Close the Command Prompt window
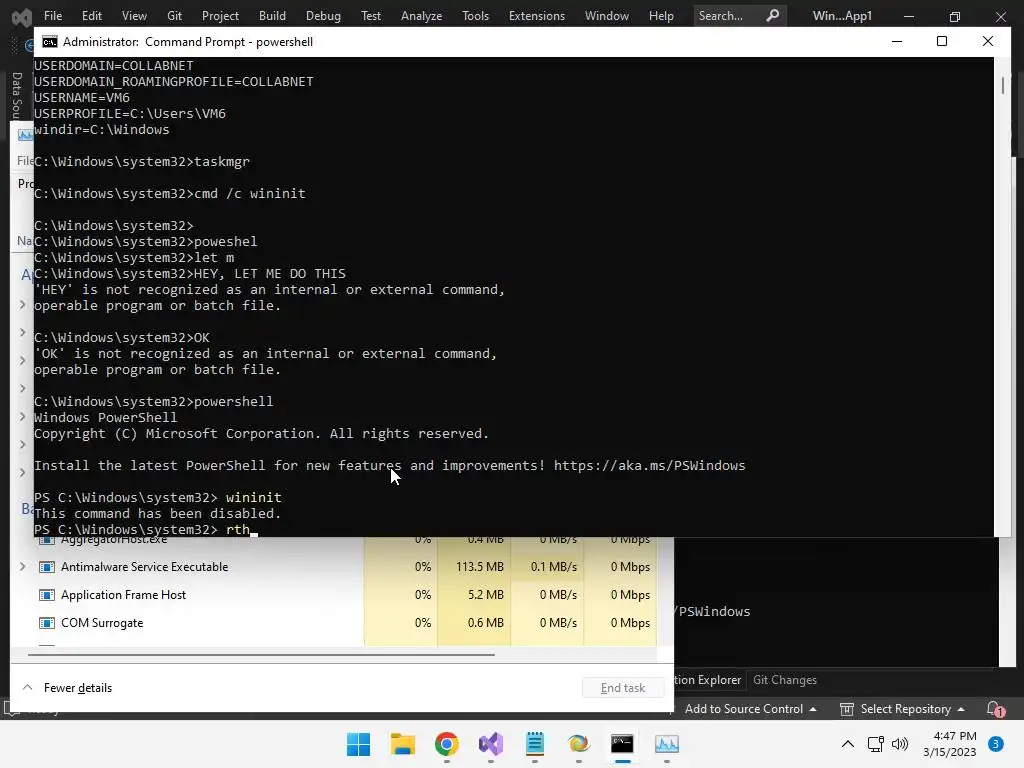1024x768 pixels. pyautogui.click(x=987, y=41)
